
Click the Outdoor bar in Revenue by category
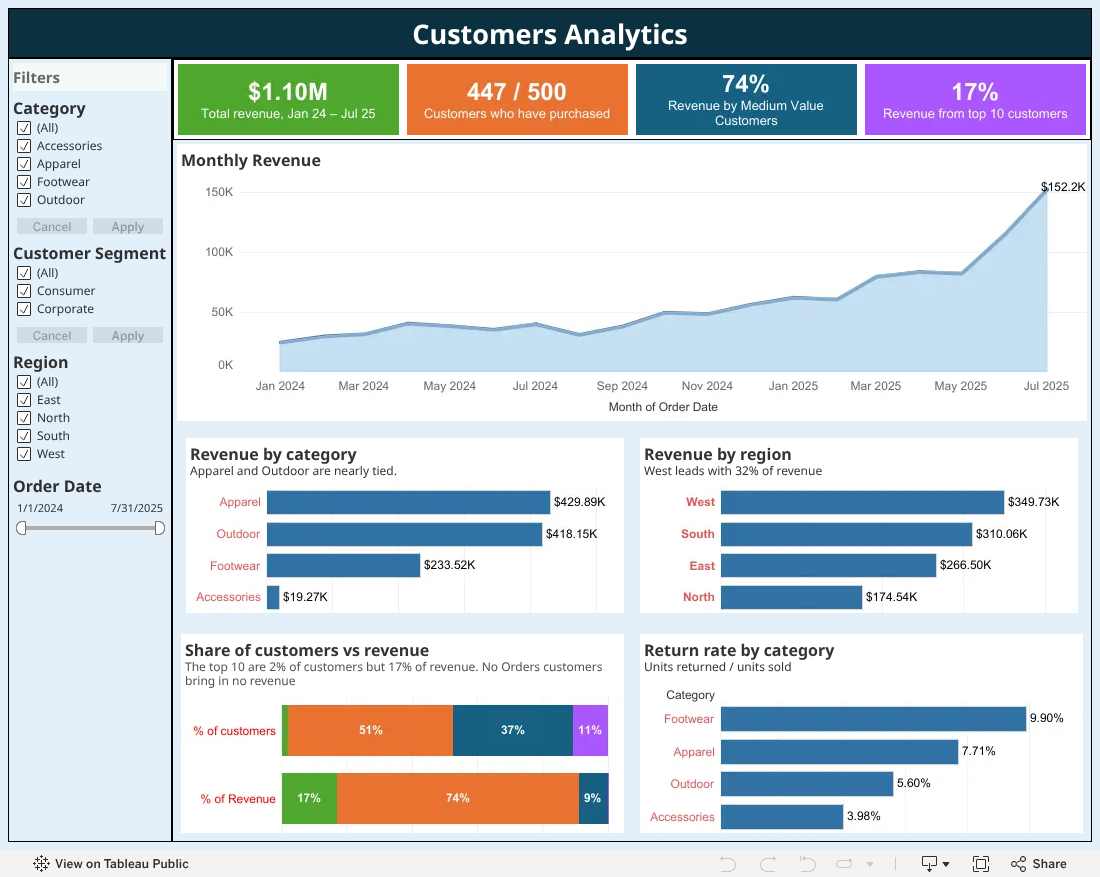click(x=405, y=534)
